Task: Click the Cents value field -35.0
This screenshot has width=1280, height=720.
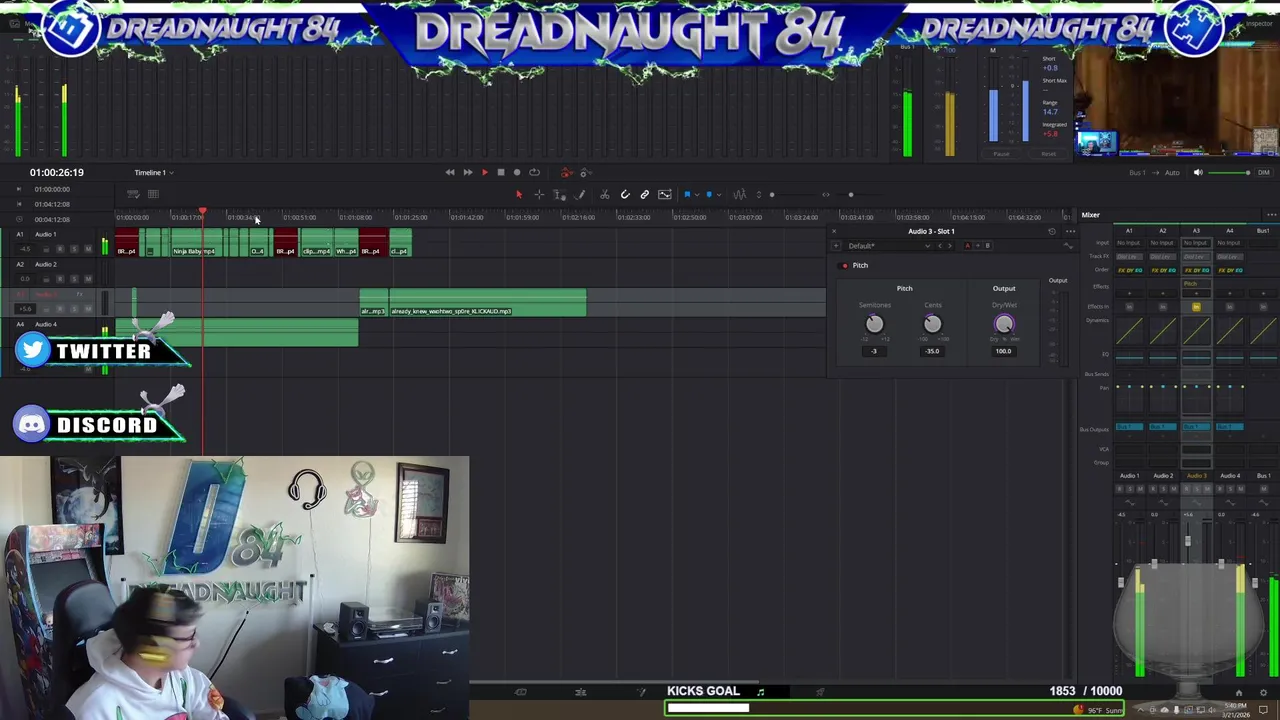Action: [932, 351]
